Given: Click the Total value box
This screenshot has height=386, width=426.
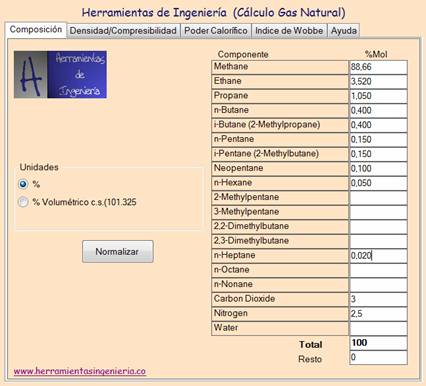Looking at the screenshot, I should 378,343.
